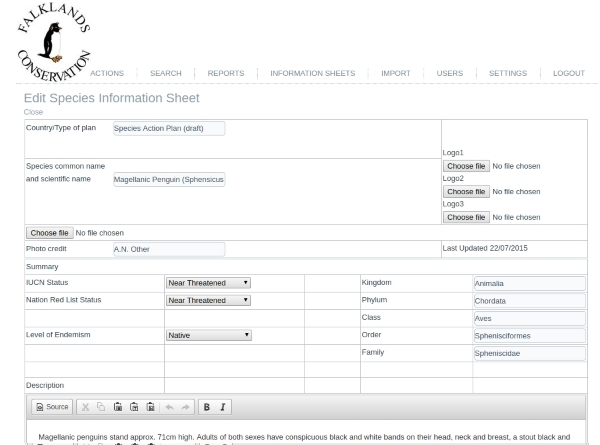Image resolution: width=600 pixels, height=445 pixels.
Task: Click the Country/Type of plan field
Action: pyautogui.click(x=169, y=128)
